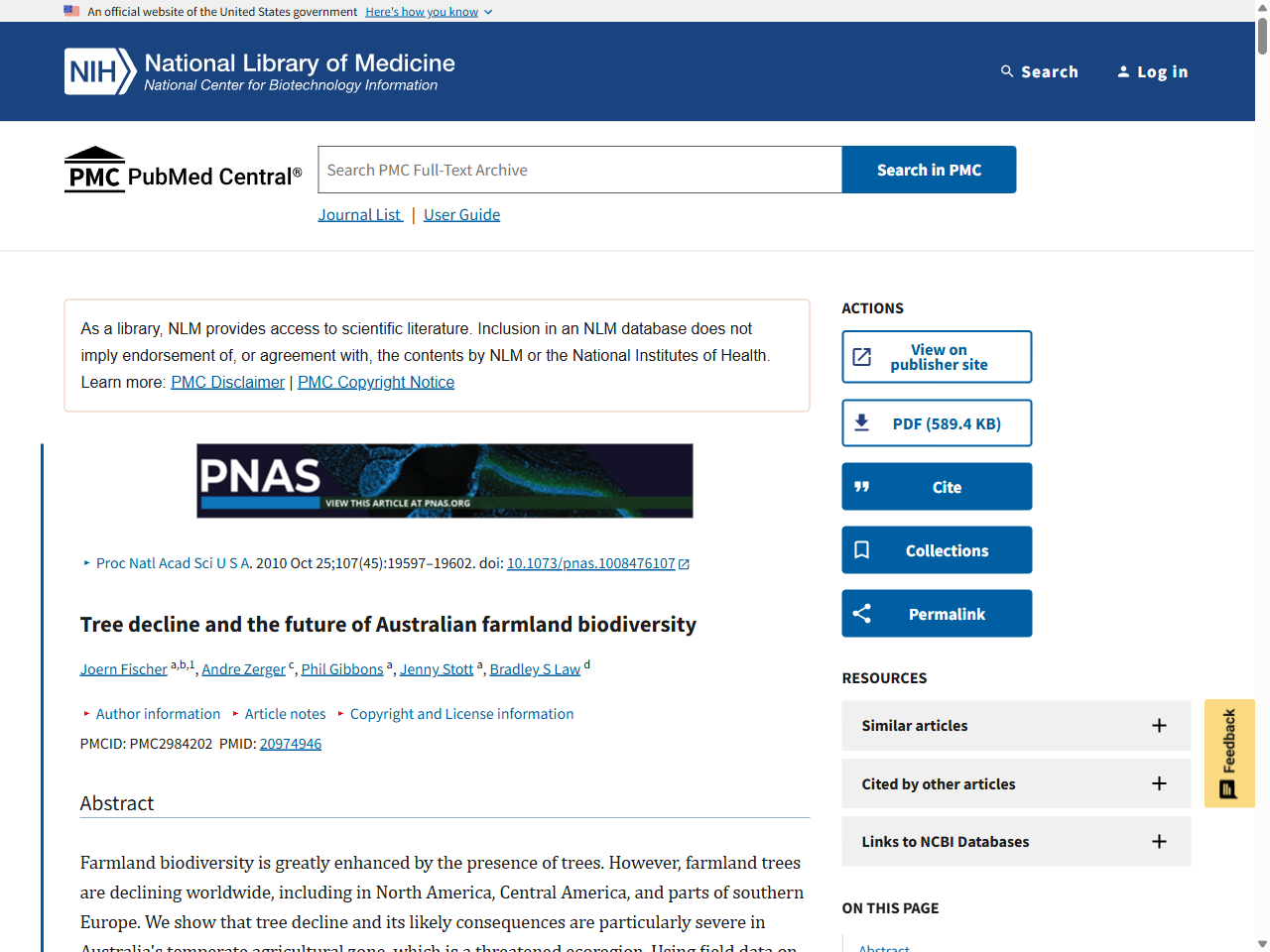Open the Permalink share option
1270x952 pixels.
pyautogui.click(x=937, y=614)
